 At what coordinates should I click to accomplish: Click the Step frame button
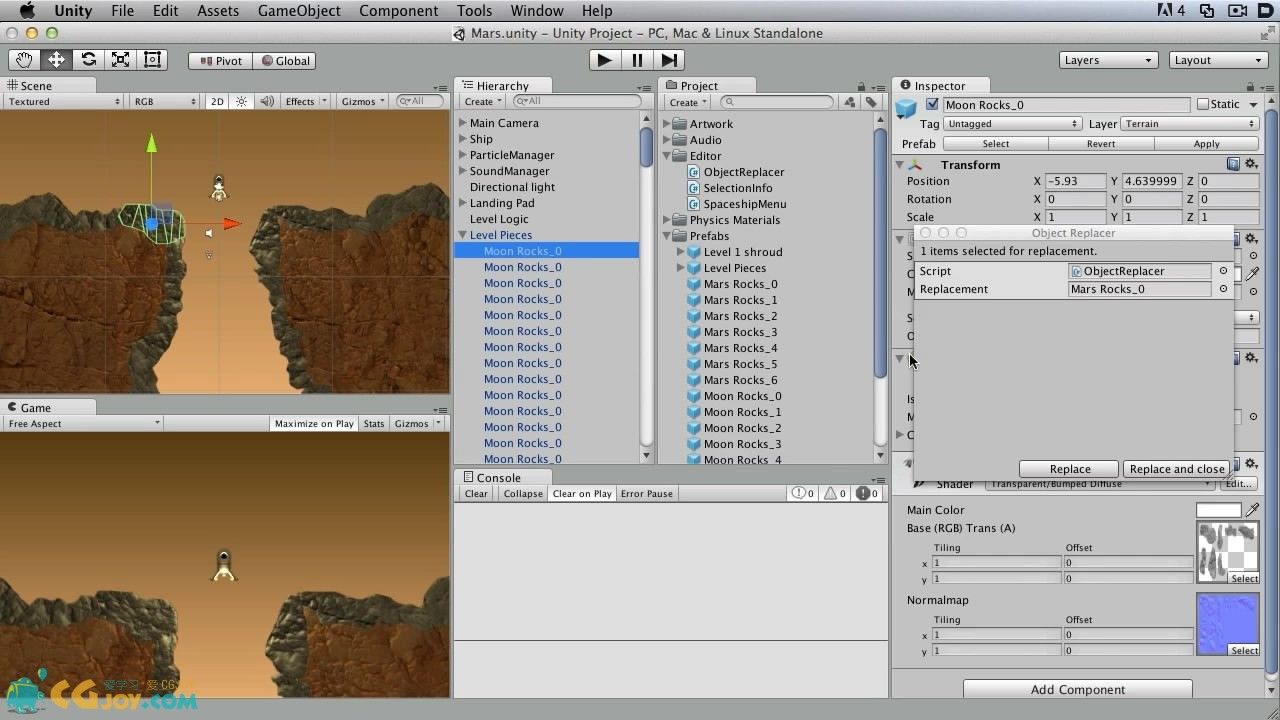[x=670, y=60]
